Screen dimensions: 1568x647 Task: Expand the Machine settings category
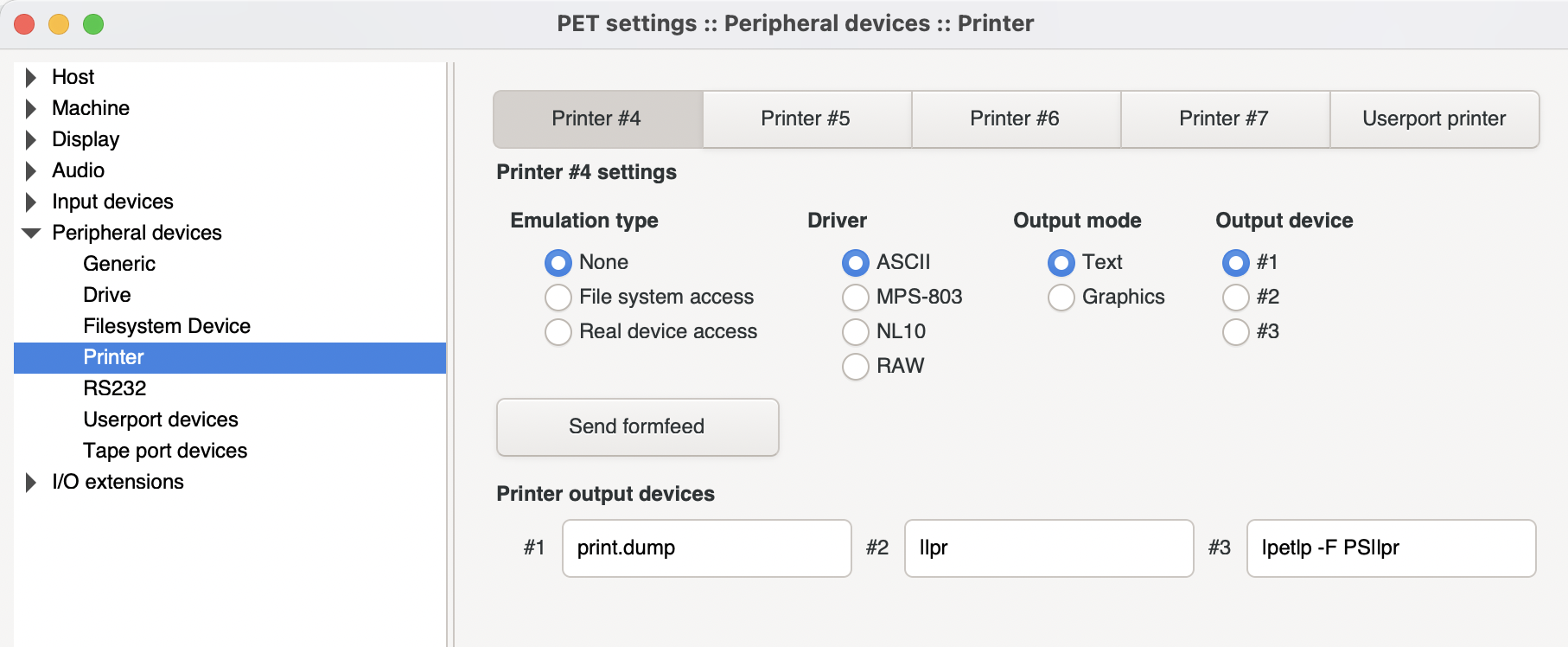click(x=31, y=109)
